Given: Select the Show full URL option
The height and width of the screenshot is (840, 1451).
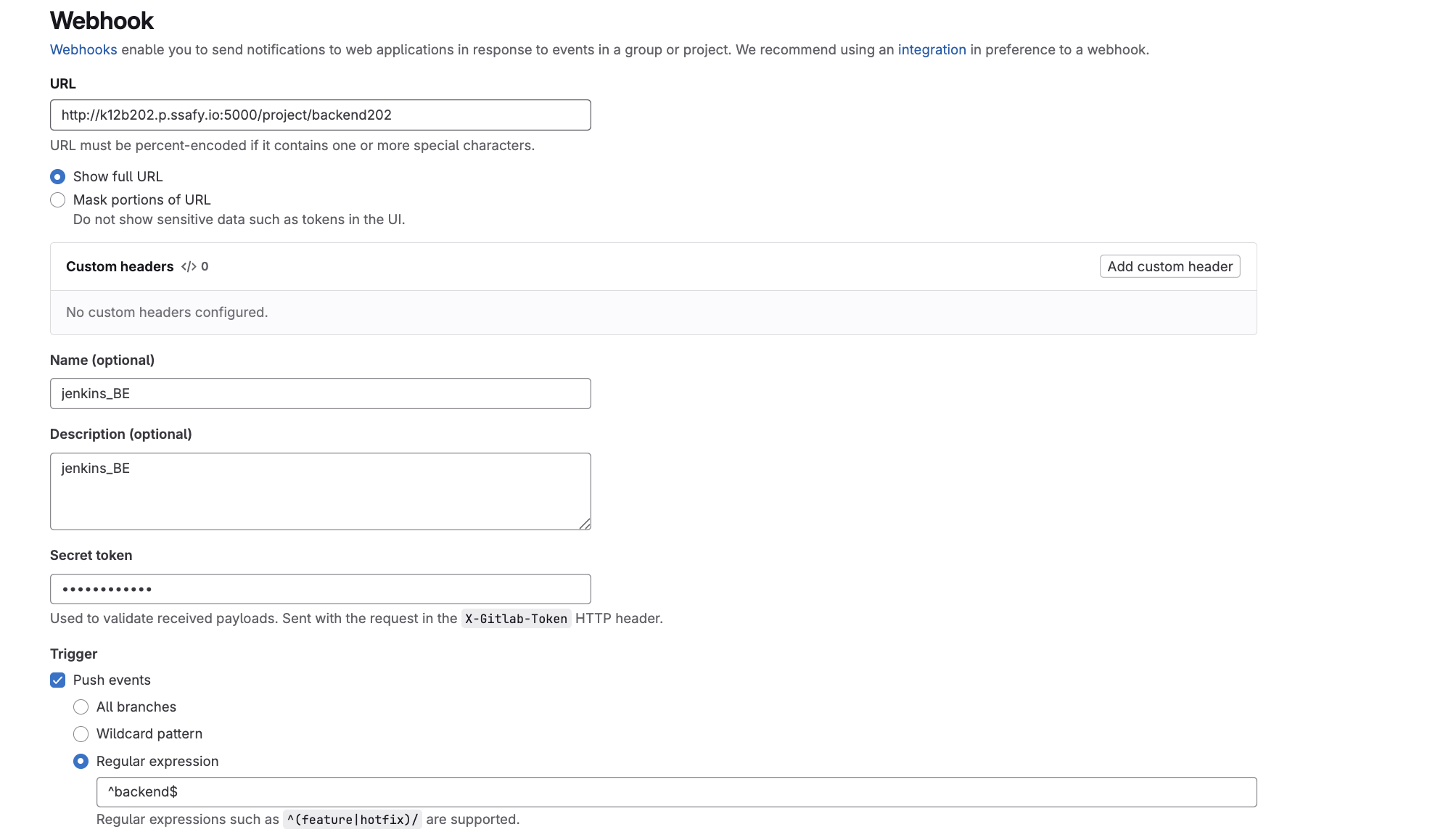Looking at the screenshot, I should coord(58,176).
